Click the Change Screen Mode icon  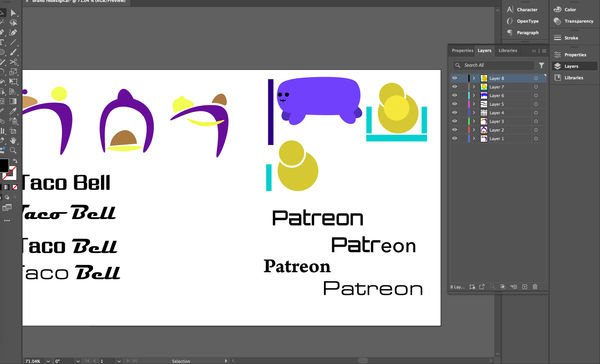[7, 208]
